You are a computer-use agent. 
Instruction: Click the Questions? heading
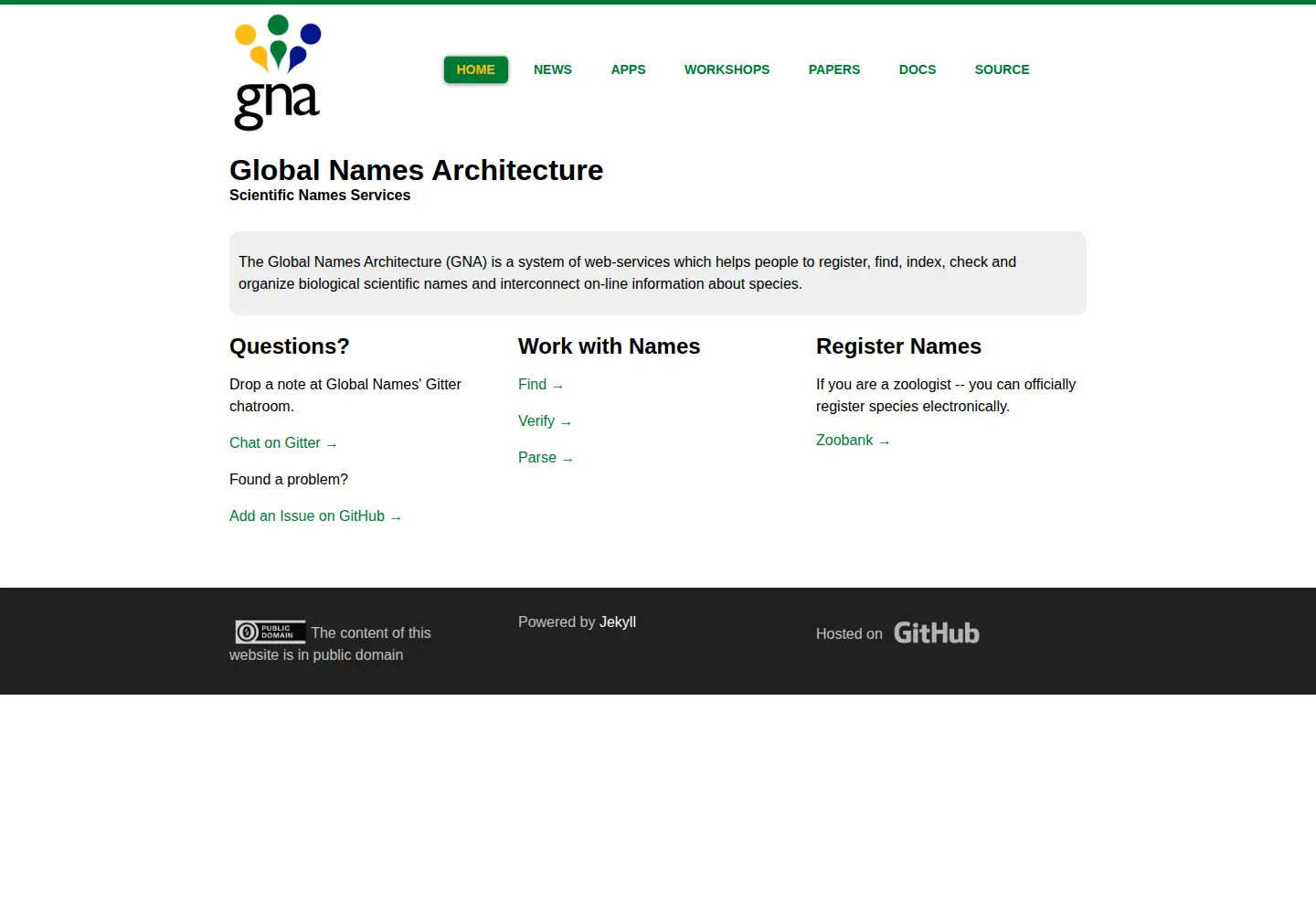tap(290, 346)
